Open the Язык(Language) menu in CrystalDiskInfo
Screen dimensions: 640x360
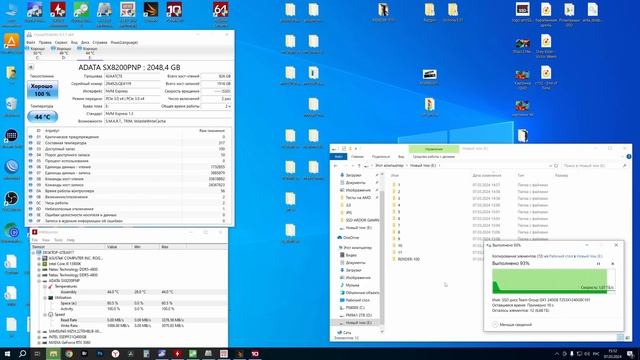tap(124, 42)
